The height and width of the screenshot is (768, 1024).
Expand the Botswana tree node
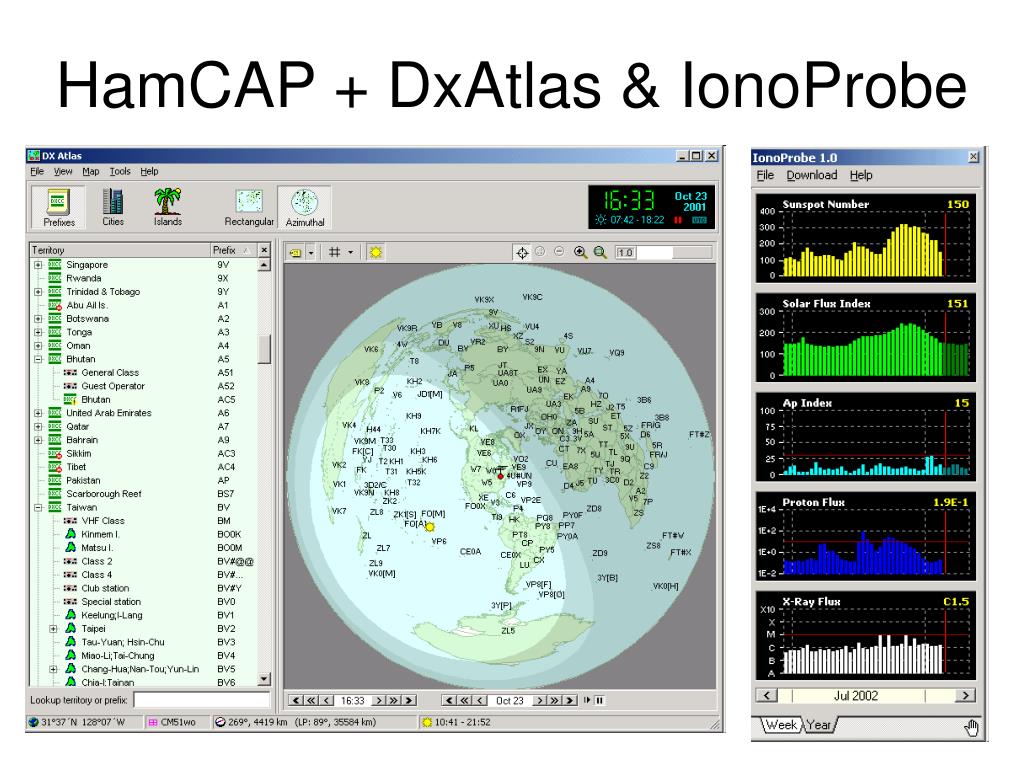[x=38, y=319]
